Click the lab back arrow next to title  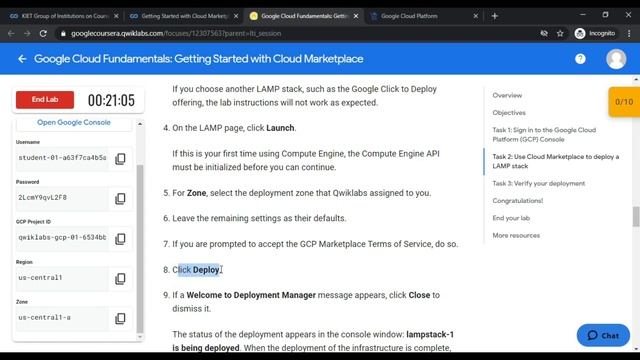(22, 59)
